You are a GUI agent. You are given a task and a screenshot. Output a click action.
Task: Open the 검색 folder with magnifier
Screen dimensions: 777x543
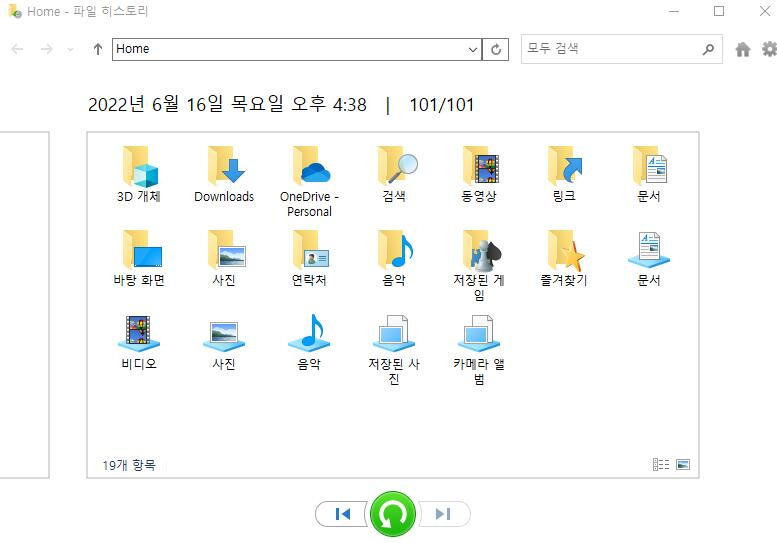click(394, 174)
